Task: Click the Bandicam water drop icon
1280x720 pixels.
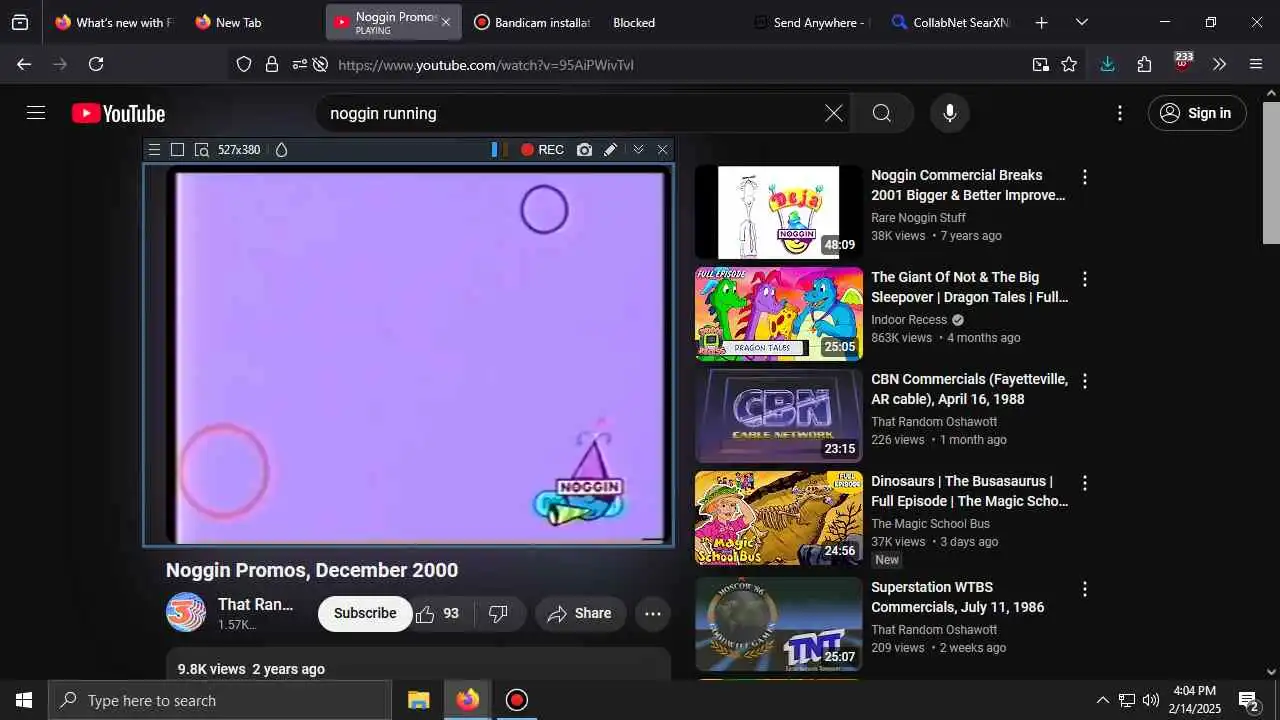Action: pos(281,150)
